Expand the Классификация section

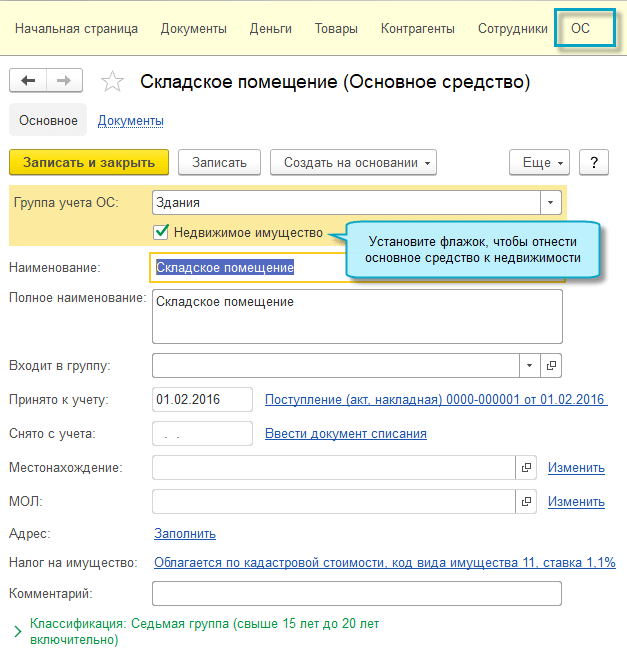[18, 631]
